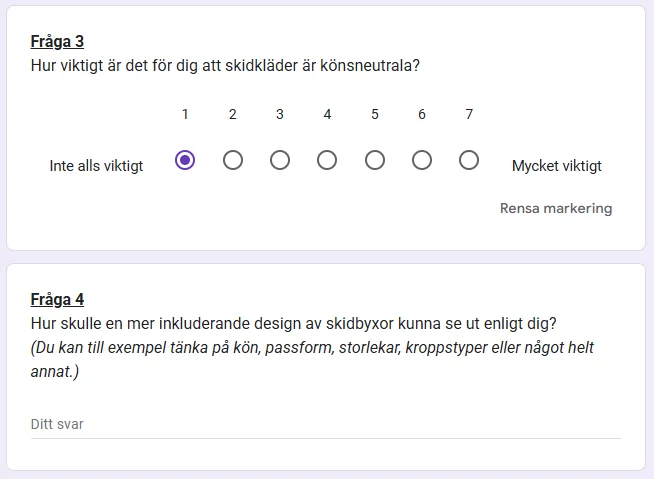Click the könsneutrala skidkläder question text
This screenshot has width=654, height=479.
(225, 66)
